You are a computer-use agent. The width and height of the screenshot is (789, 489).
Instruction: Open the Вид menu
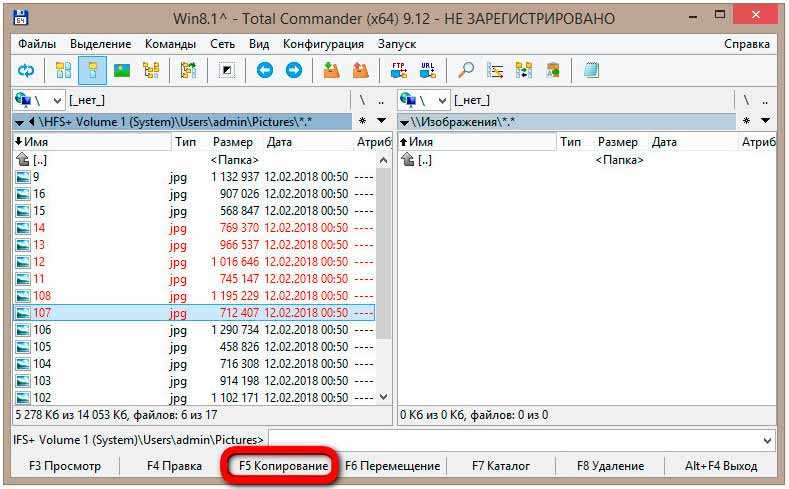[x=259, y=44]
